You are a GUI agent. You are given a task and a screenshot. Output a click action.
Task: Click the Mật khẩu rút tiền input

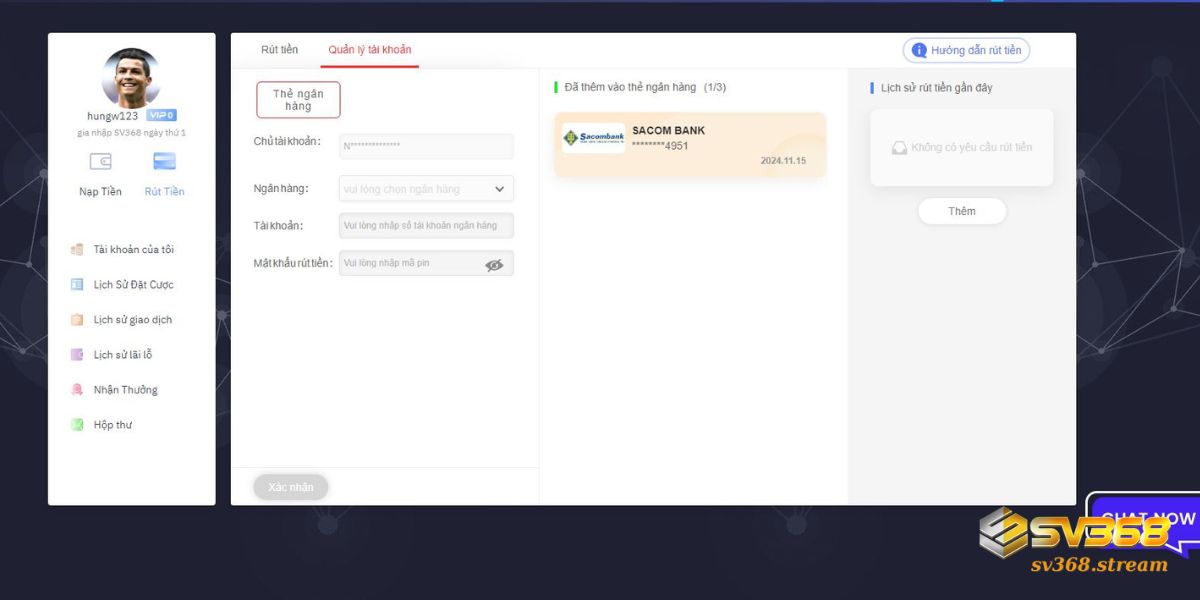click(426, 263)
